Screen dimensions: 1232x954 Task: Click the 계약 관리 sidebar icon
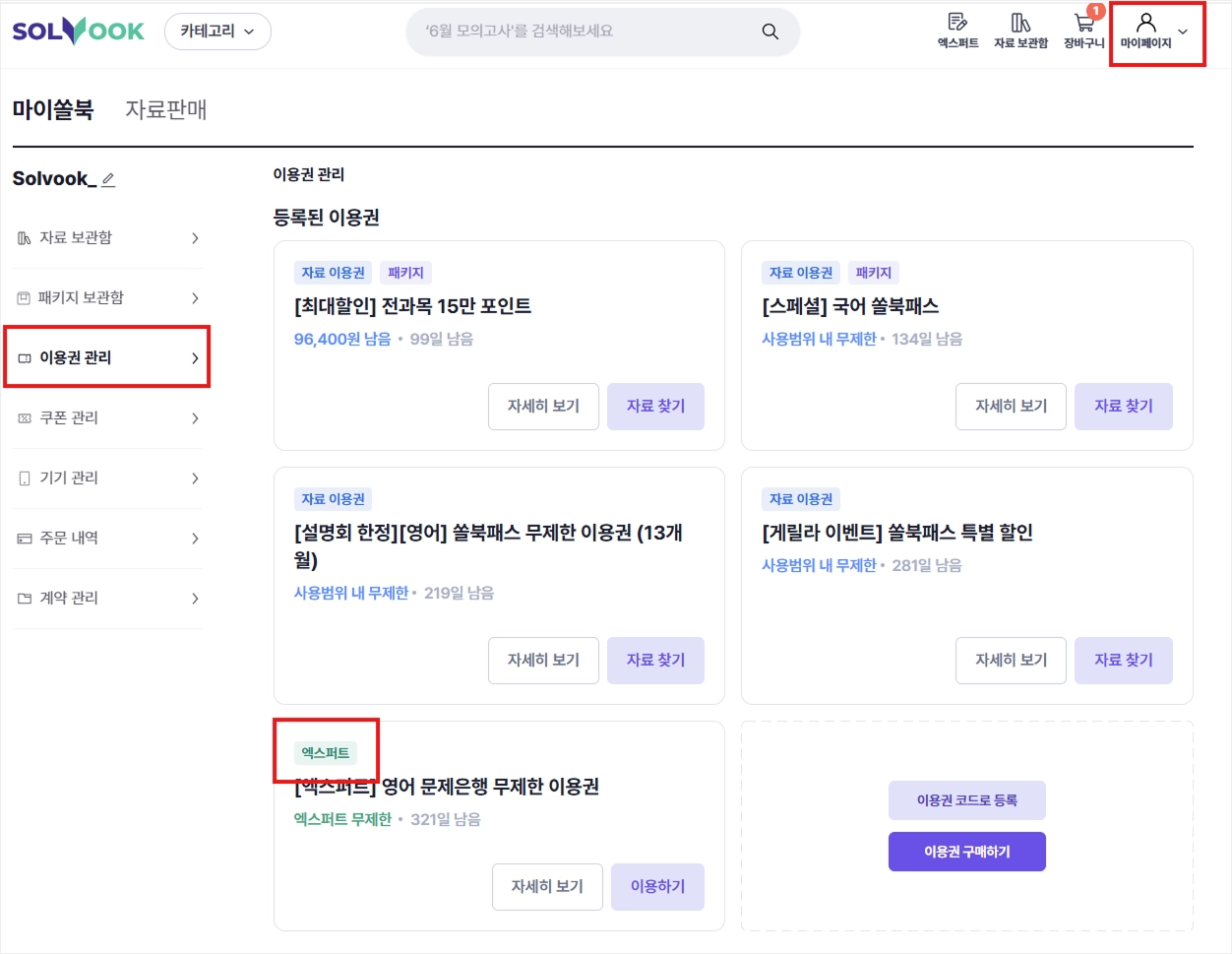tap(25, 599)
